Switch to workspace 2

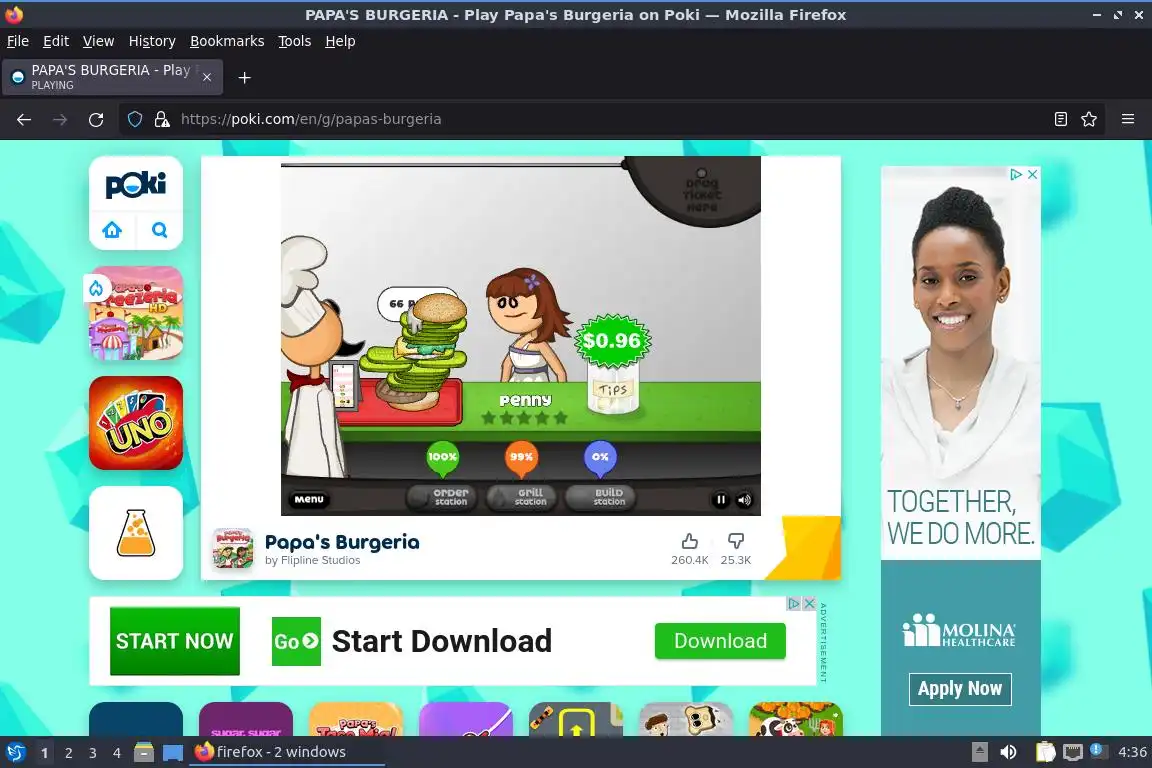click(68, 753)
